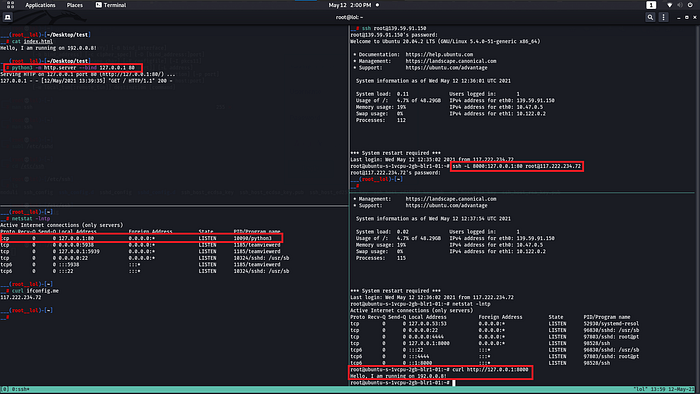Screen dimensions: 700x394
Task: Open the terminal three-dot menu
Action: tap(663, 17)
